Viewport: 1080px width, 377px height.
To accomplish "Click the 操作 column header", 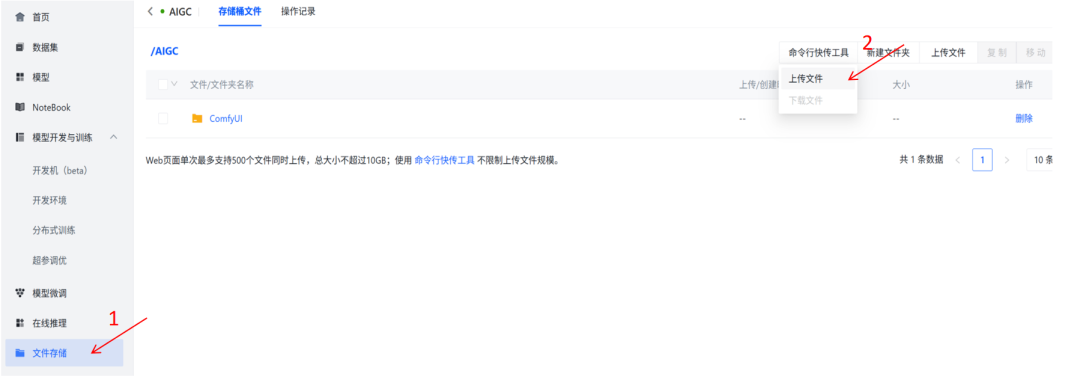I will coord(1024,84).
